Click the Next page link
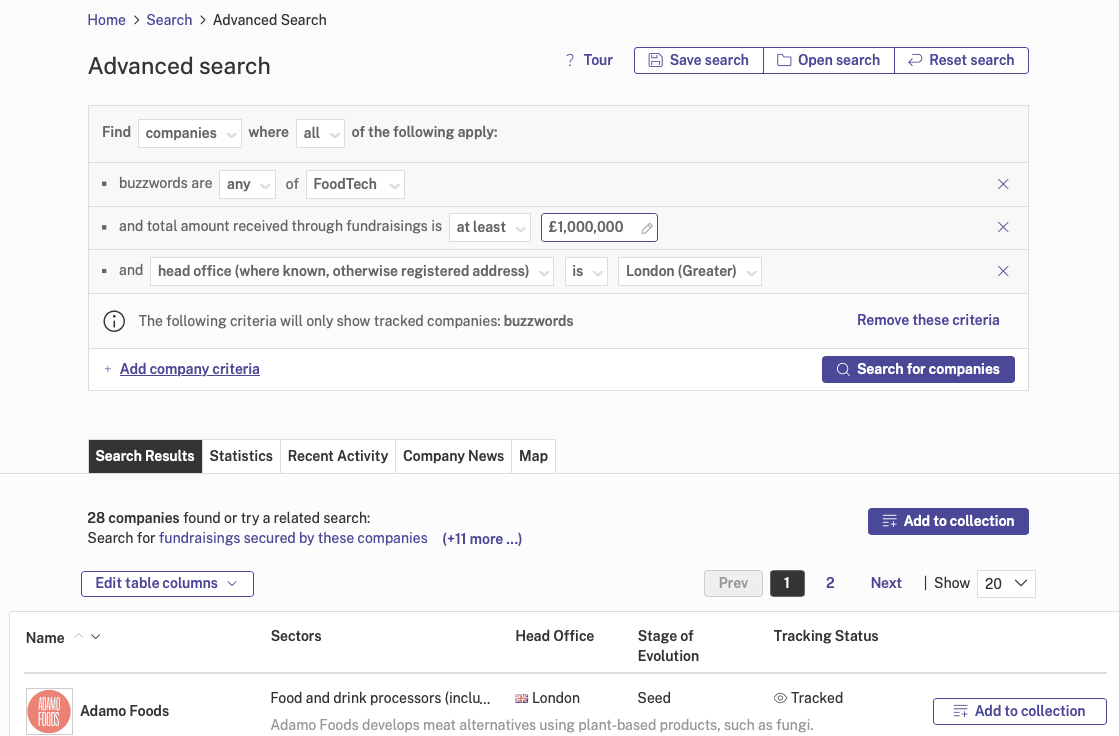Screen dimensions: 1119x736 click(886, 583)
